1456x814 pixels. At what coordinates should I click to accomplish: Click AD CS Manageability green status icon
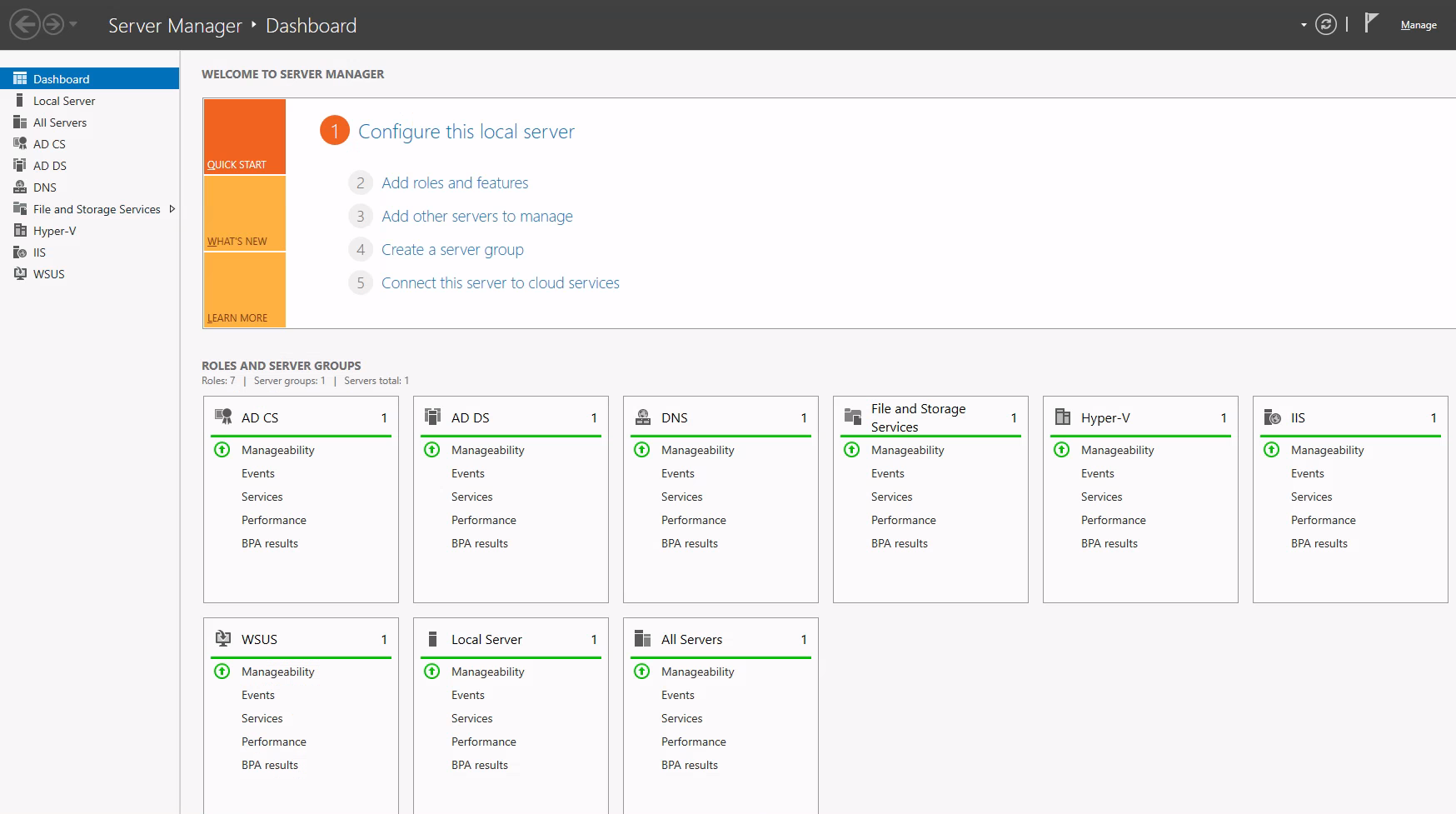pyautogui.click(x=222, y=450)
